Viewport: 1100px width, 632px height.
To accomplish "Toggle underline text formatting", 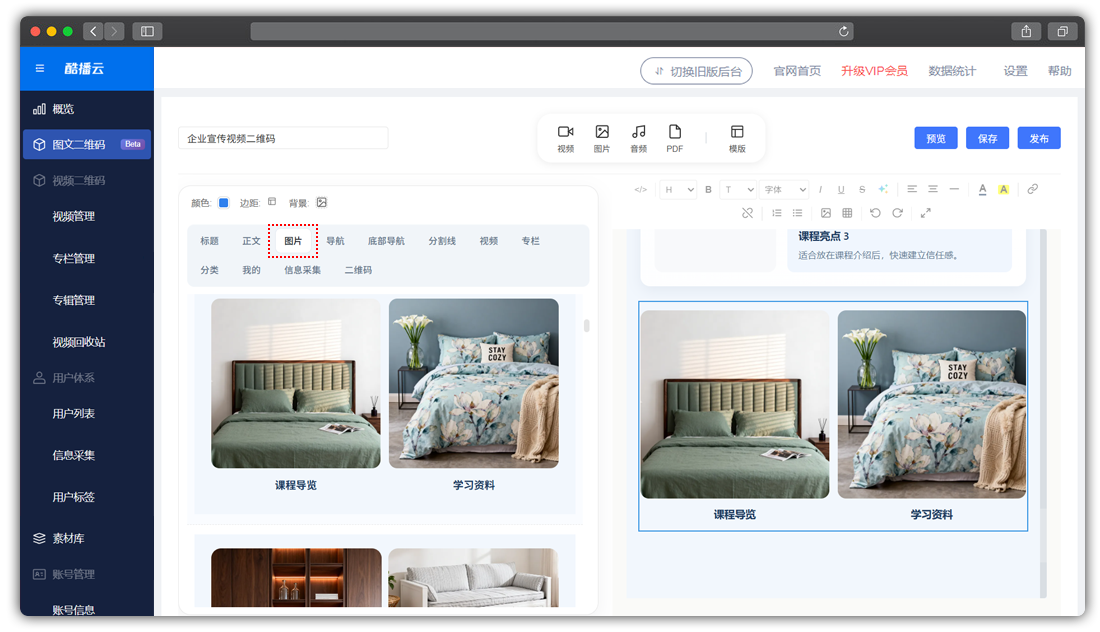I will pos(841,189).
